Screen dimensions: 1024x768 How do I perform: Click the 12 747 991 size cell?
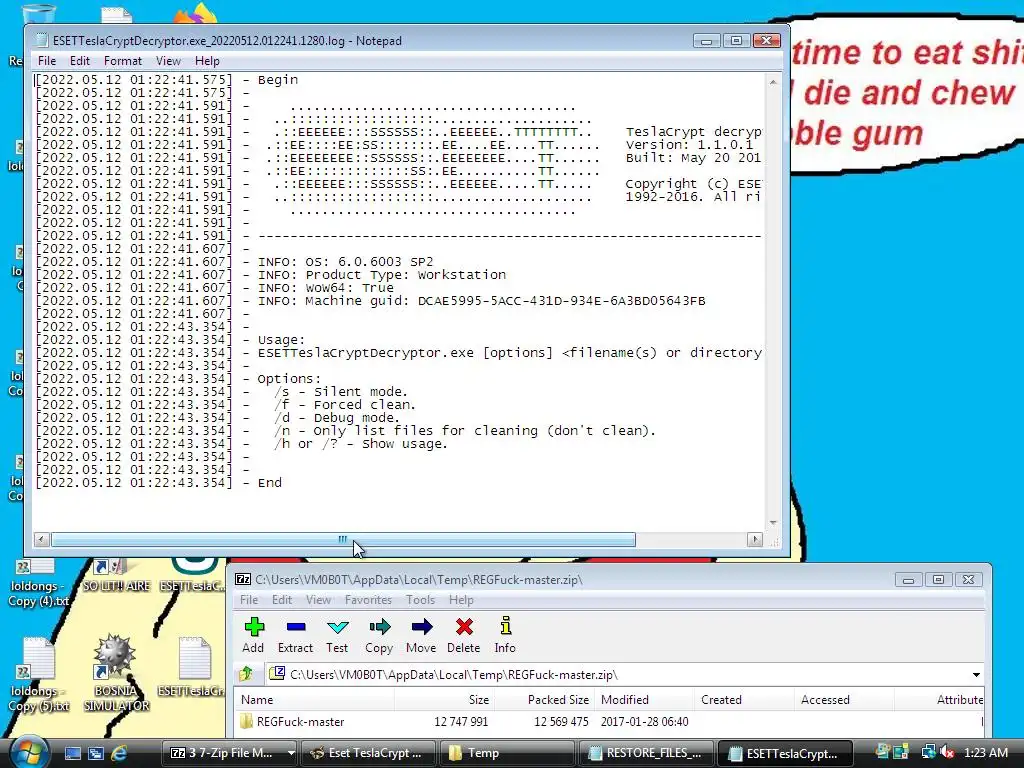[x=461, y=722]
